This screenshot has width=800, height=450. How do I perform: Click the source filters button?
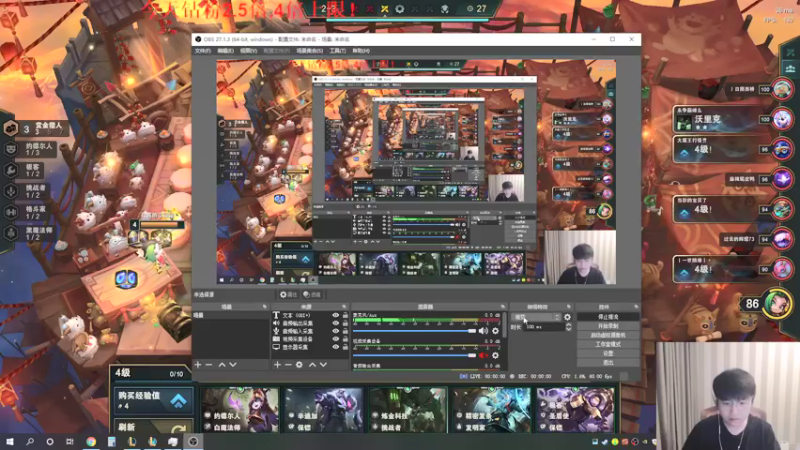coord(312,294)
